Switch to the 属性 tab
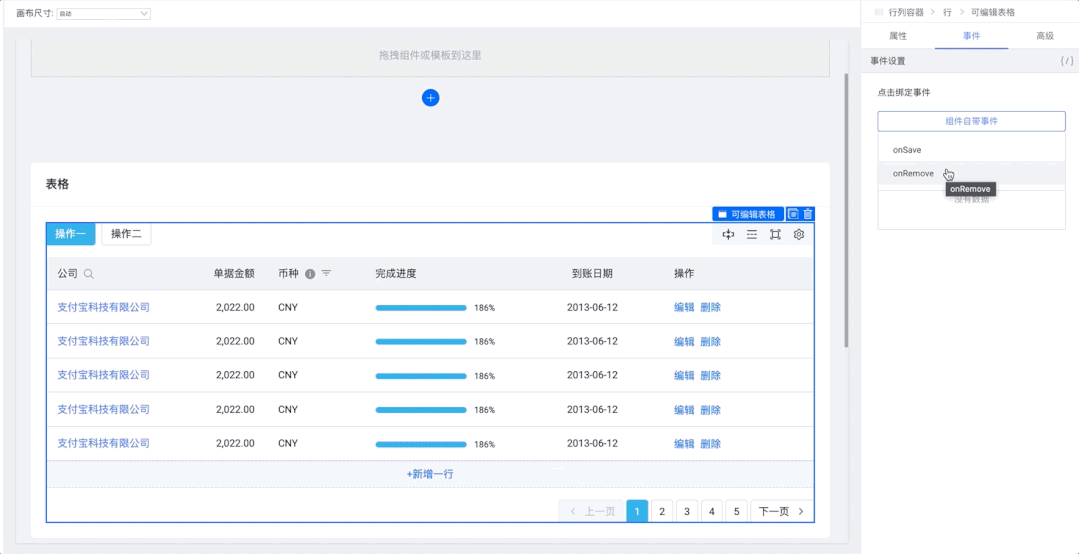This screenshot has height=554, width=1079. [x=898, y=36]
